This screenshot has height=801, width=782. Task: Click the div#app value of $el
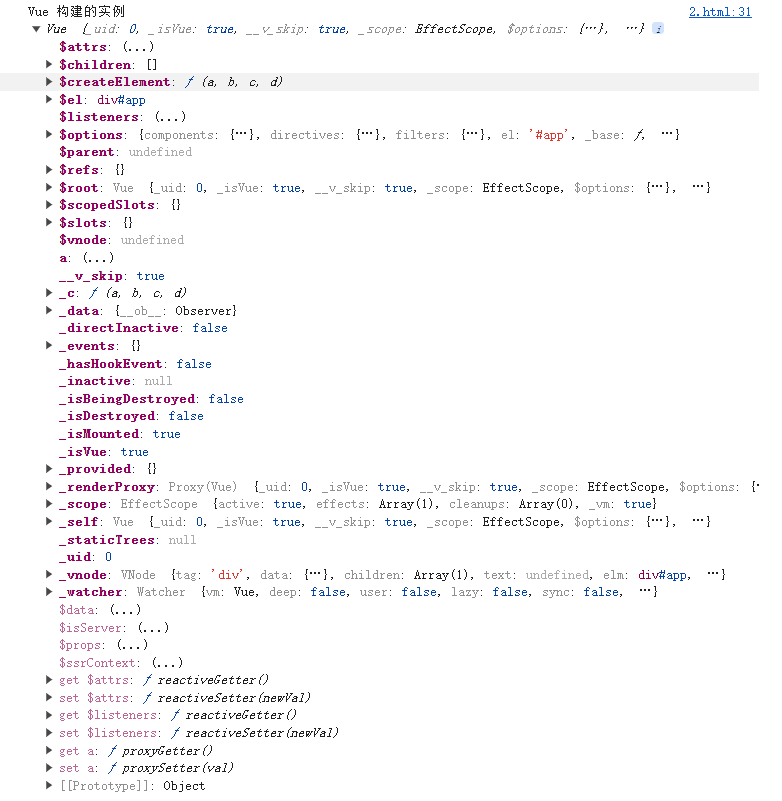[121, 100]
